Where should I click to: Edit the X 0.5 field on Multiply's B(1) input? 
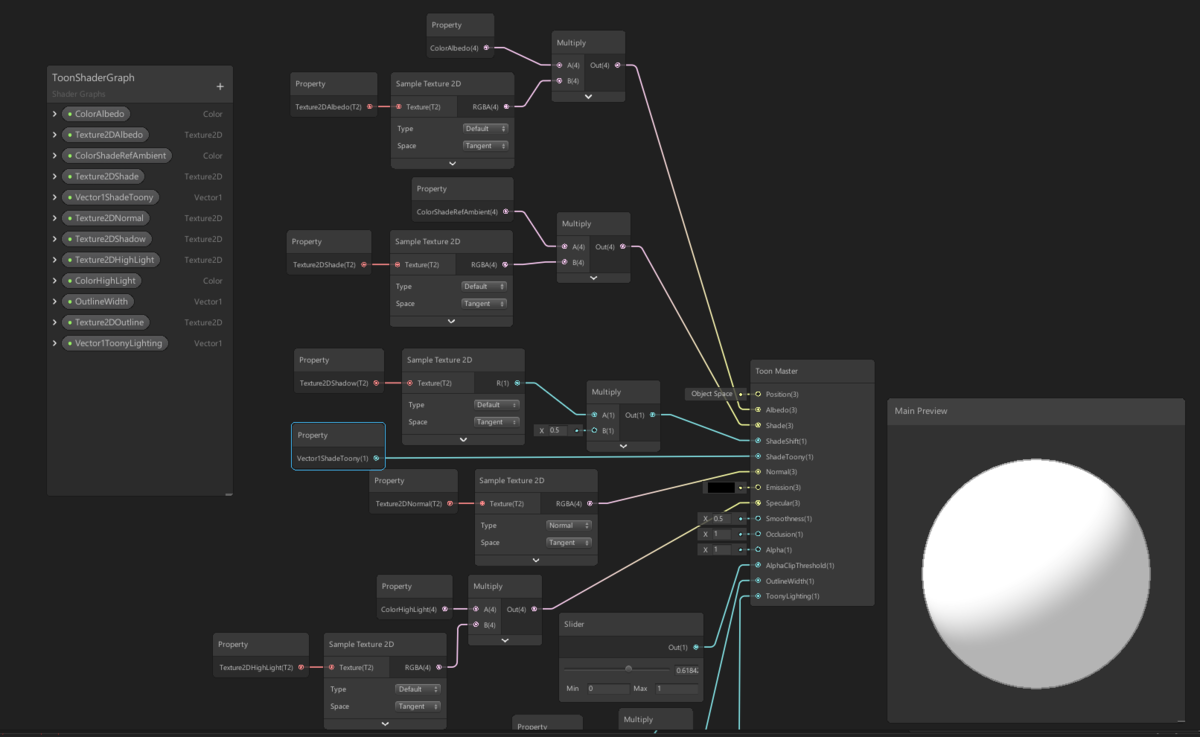pos(560,430)
